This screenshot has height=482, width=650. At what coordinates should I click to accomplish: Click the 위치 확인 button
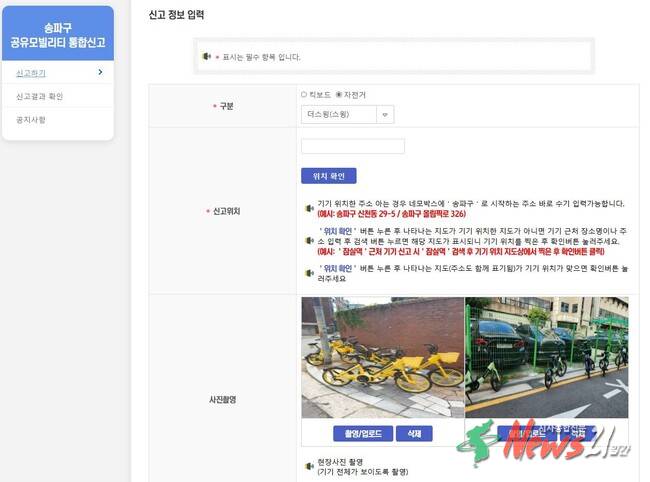pyautogui.click(x=328, y=176)
